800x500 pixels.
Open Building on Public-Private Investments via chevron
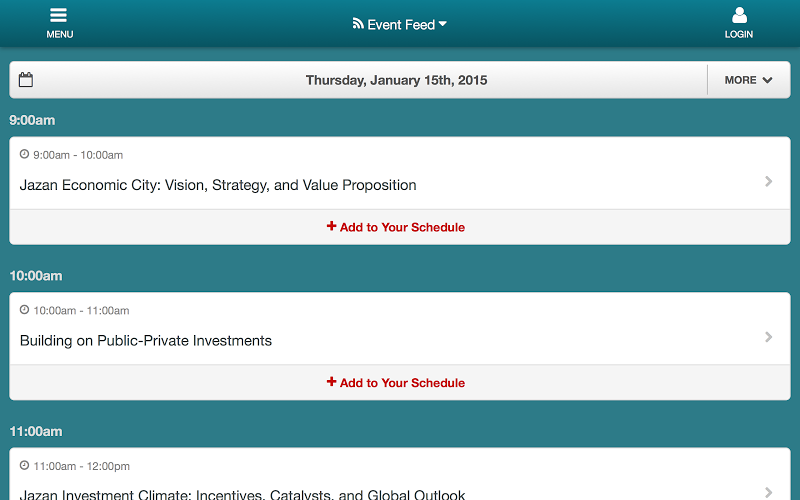click(x=768, y=337)
